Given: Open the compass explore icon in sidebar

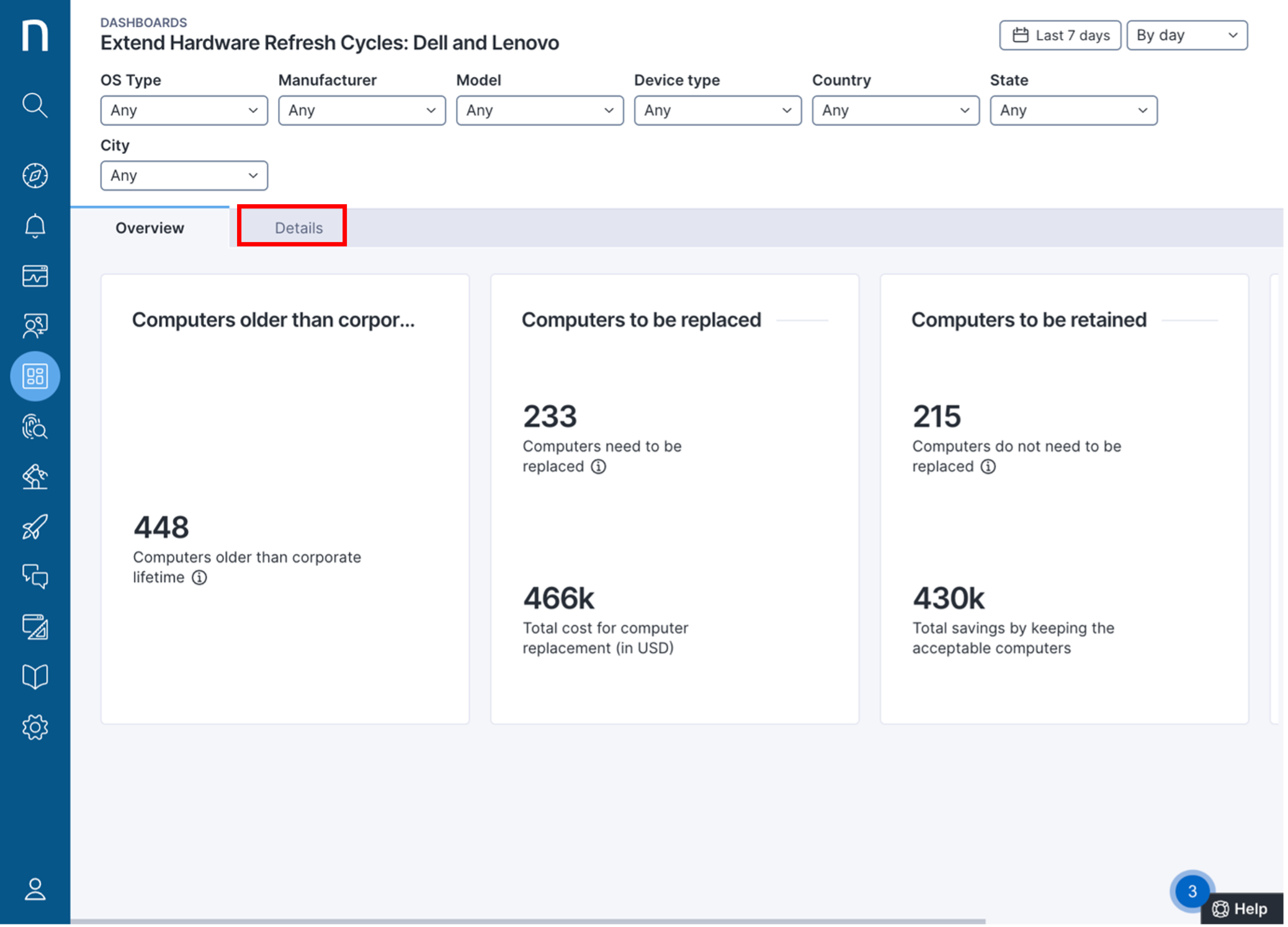Looking at the screenshot, I should 35,176.
